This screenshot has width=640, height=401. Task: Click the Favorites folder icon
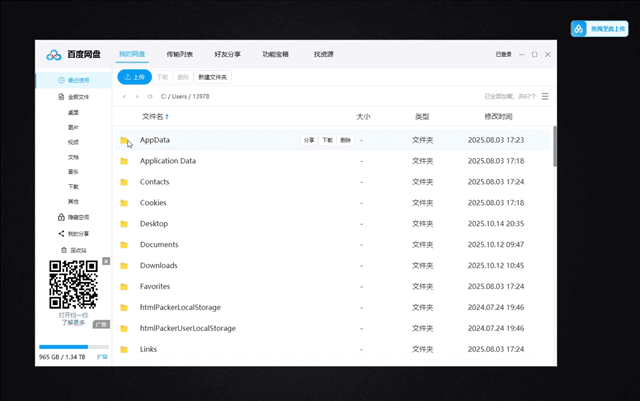124,287
